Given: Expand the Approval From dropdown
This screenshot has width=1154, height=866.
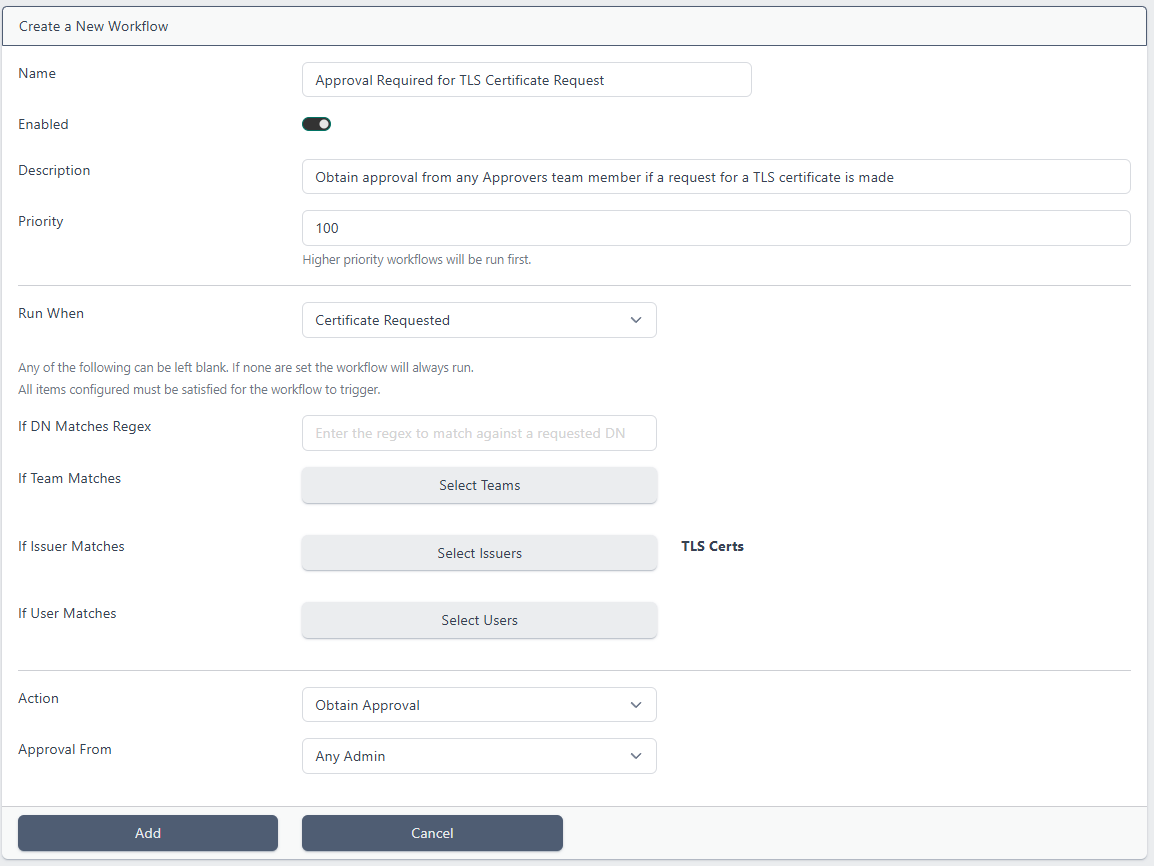Looking at the screenshot, I should (x=479, y=756).
